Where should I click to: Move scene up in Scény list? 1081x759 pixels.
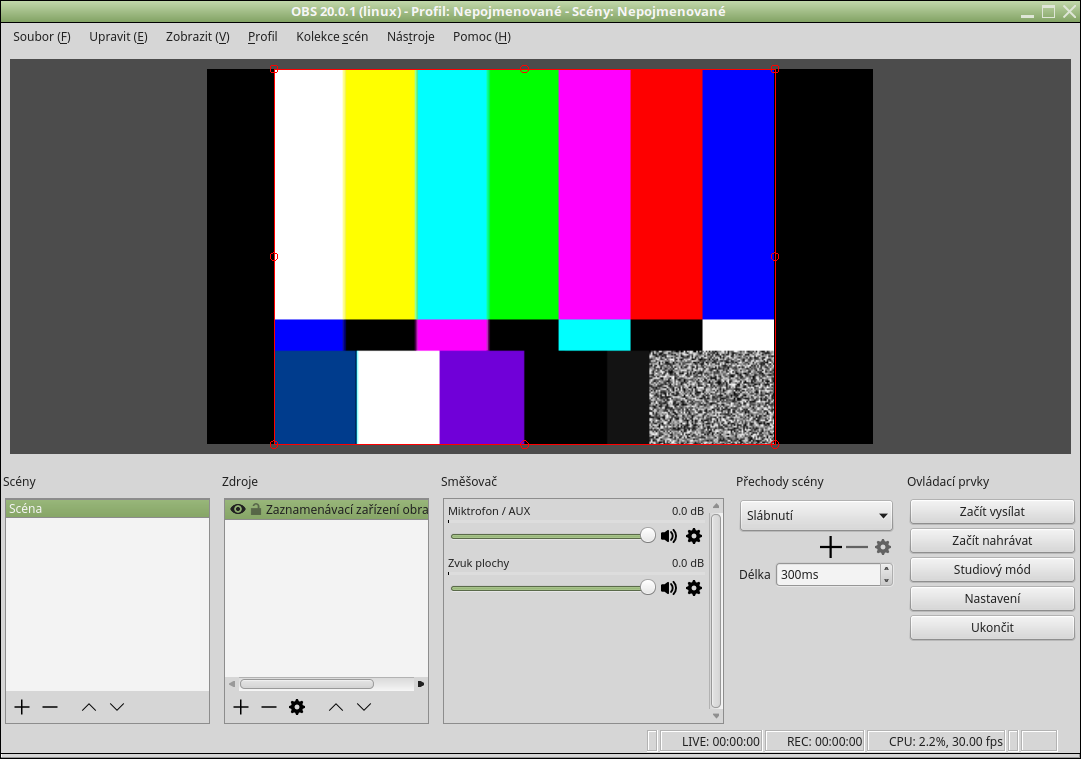[89, 707]
